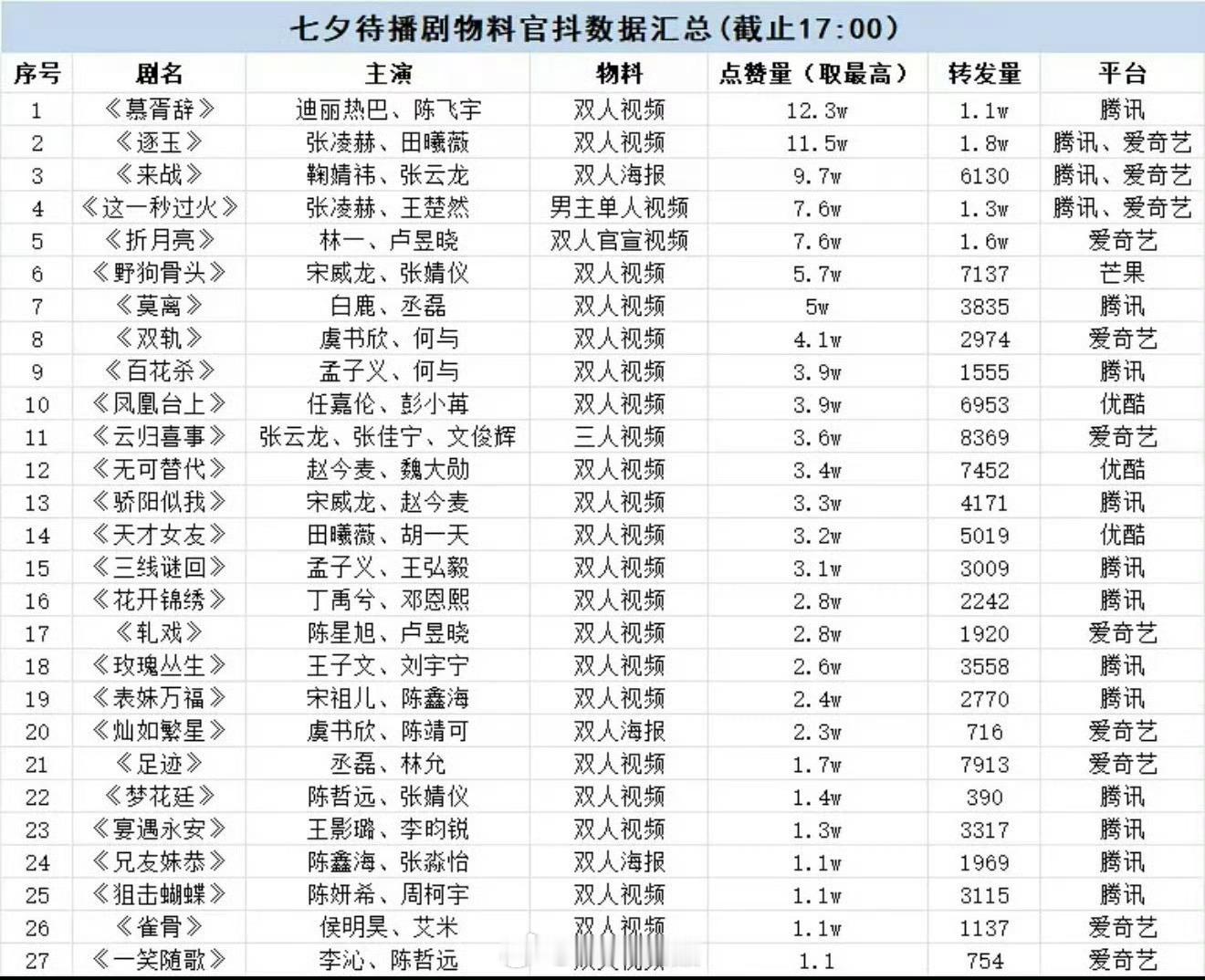Click the drama title 《骄阳似我》
The height and width of the screenshot is (980, 1205).
pyautogui.click(x=160, y=503)
